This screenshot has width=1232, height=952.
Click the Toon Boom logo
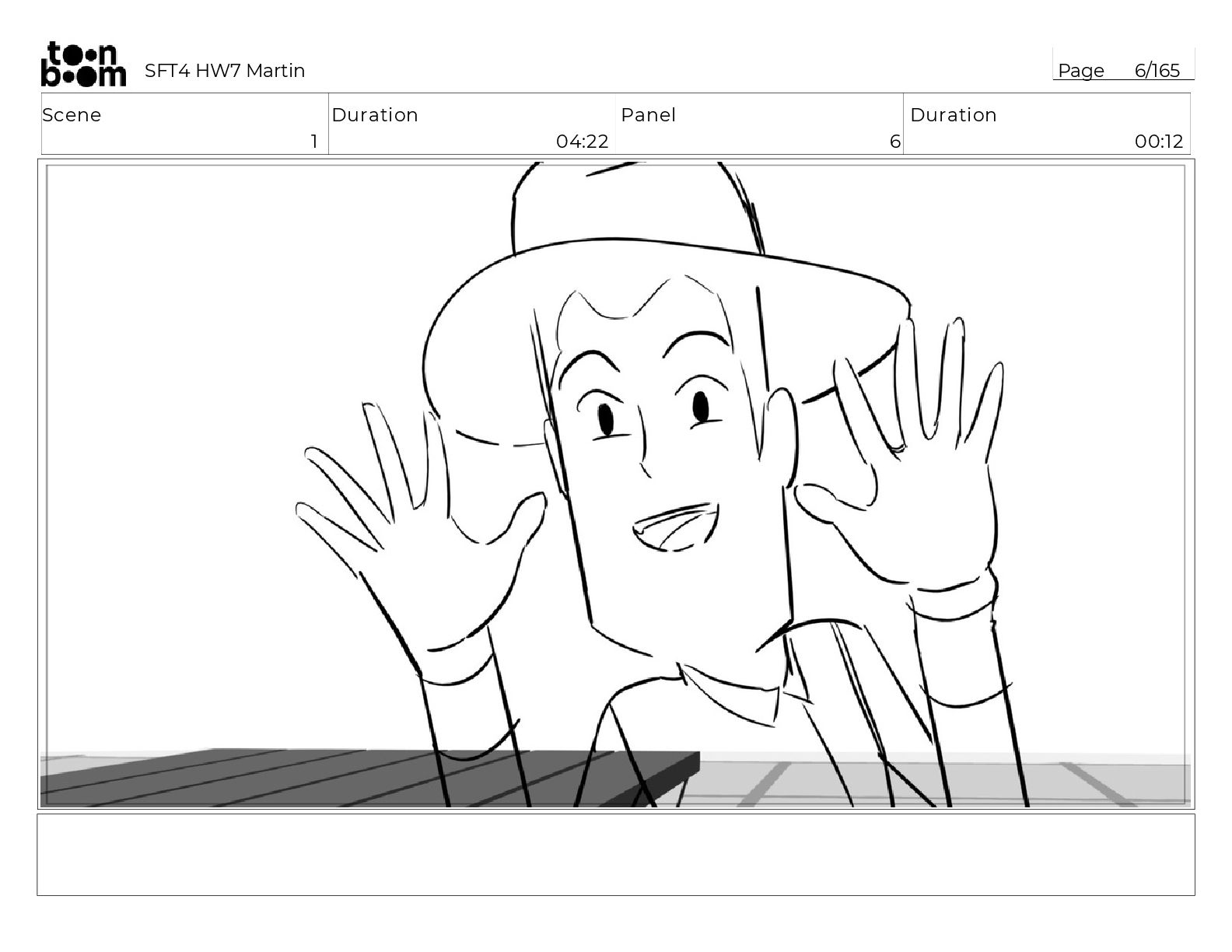83,64
